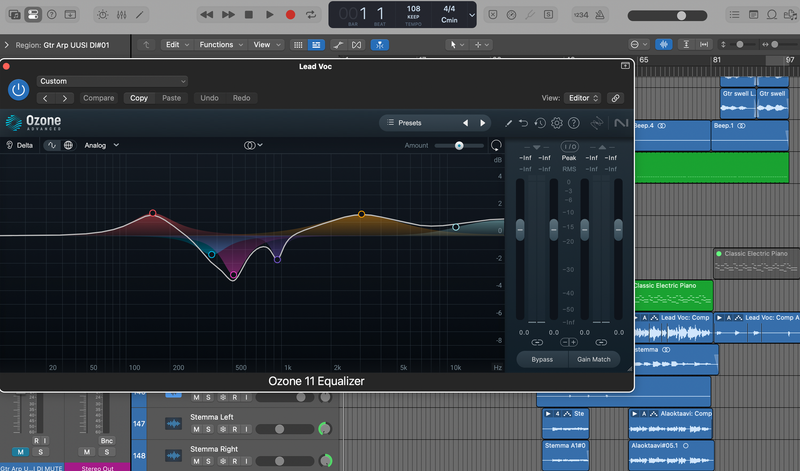Click the Rewind transport button

coord(207,15)
